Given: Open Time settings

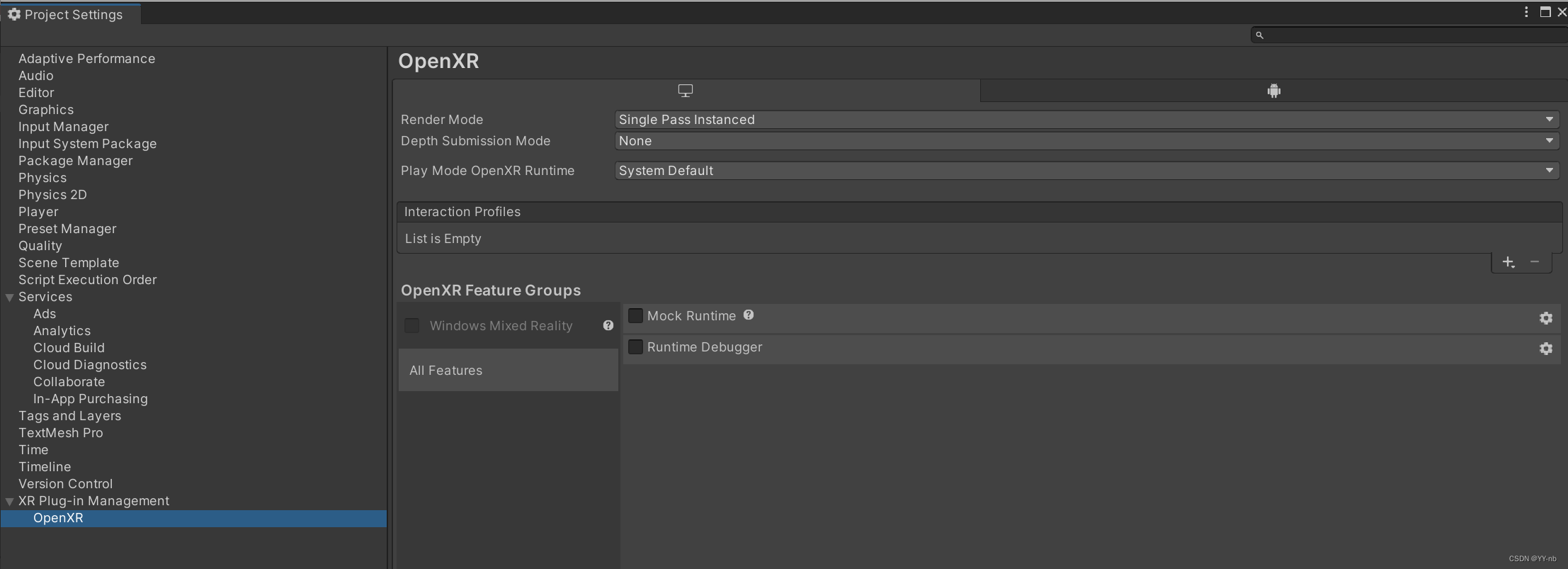Looking at the screenshot, I should pos(33,450).
